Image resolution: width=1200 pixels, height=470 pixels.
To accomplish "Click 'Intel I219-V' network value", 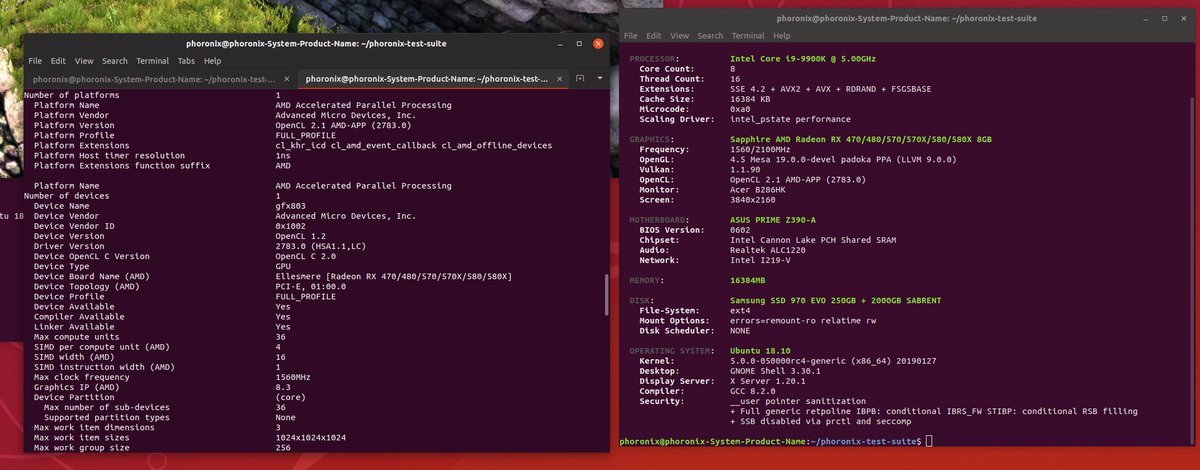I will coord(761,260).
